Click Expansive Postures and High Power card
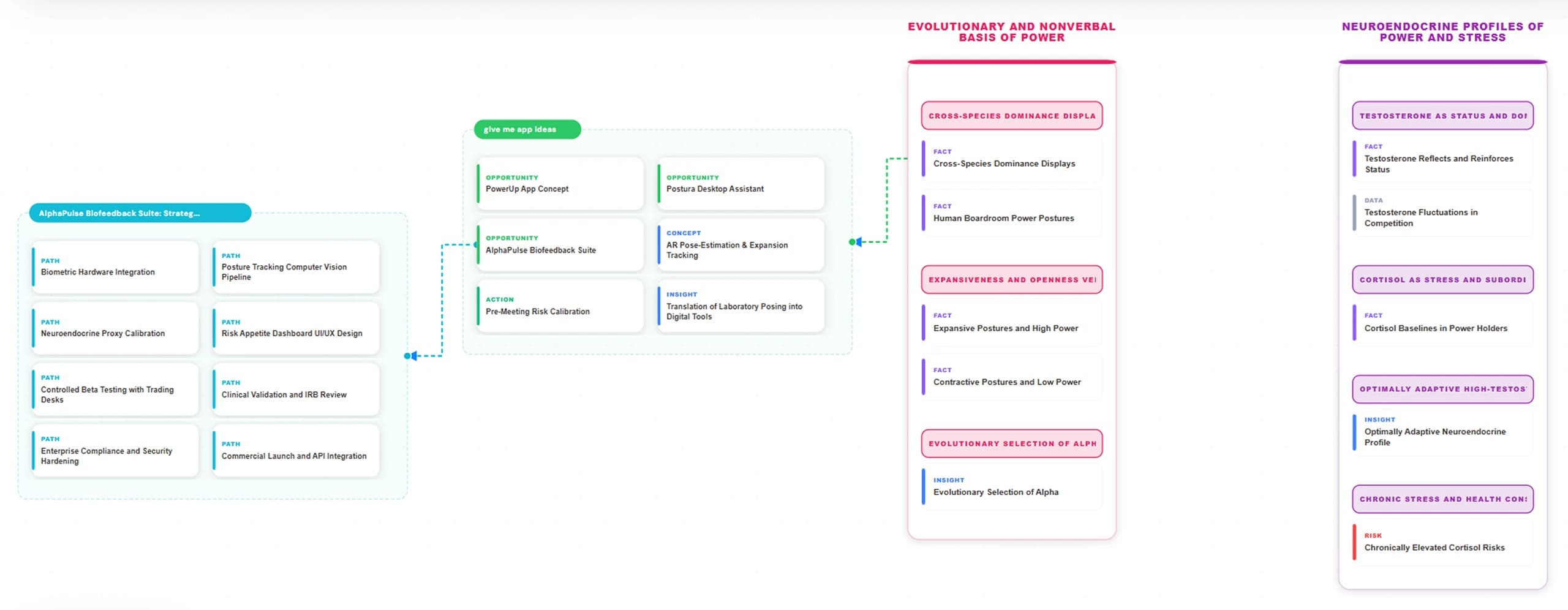 (x=1012, y=323)
